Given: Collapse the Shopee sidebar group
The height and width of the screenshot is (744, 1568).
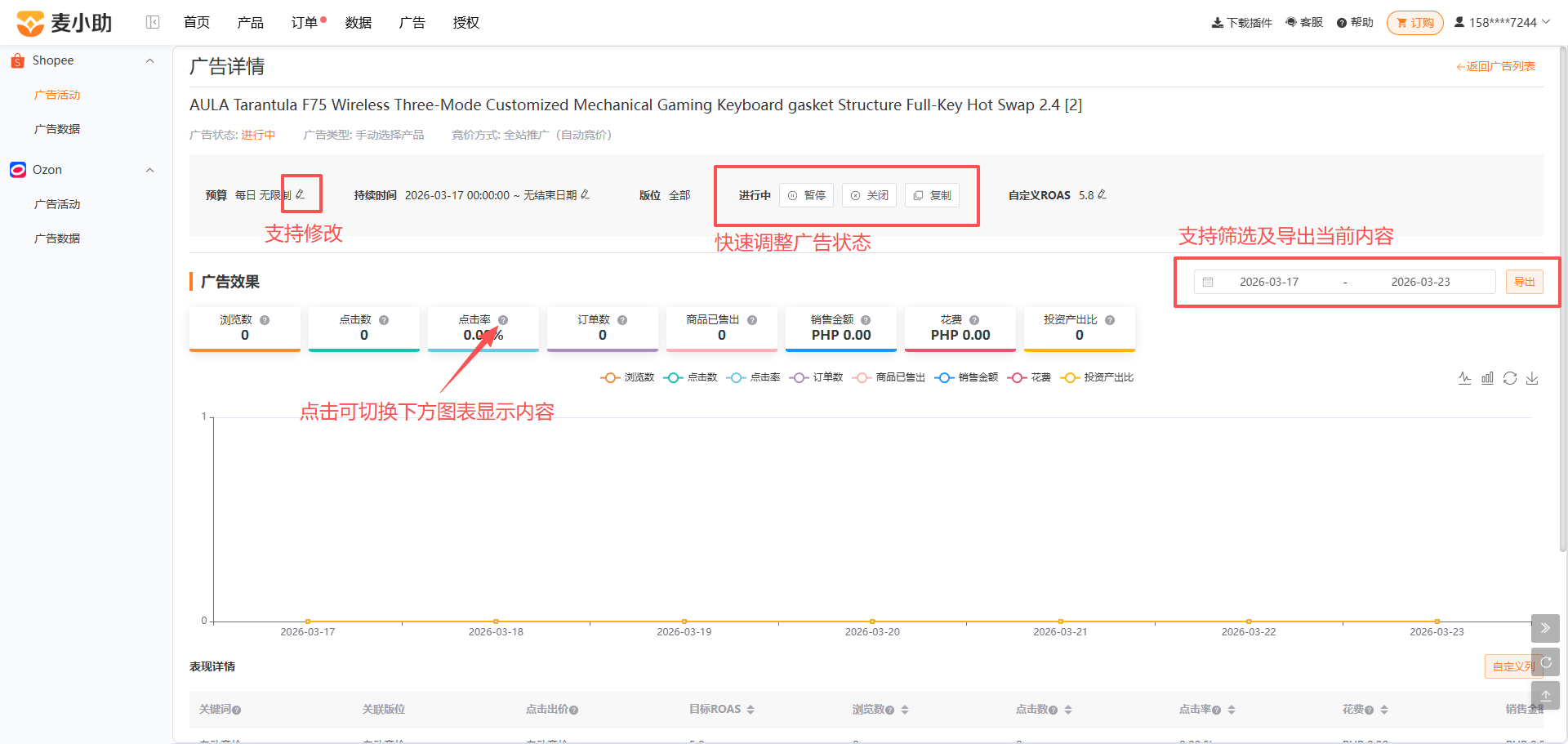Looking at the screenshot, I should coord(149,60).
